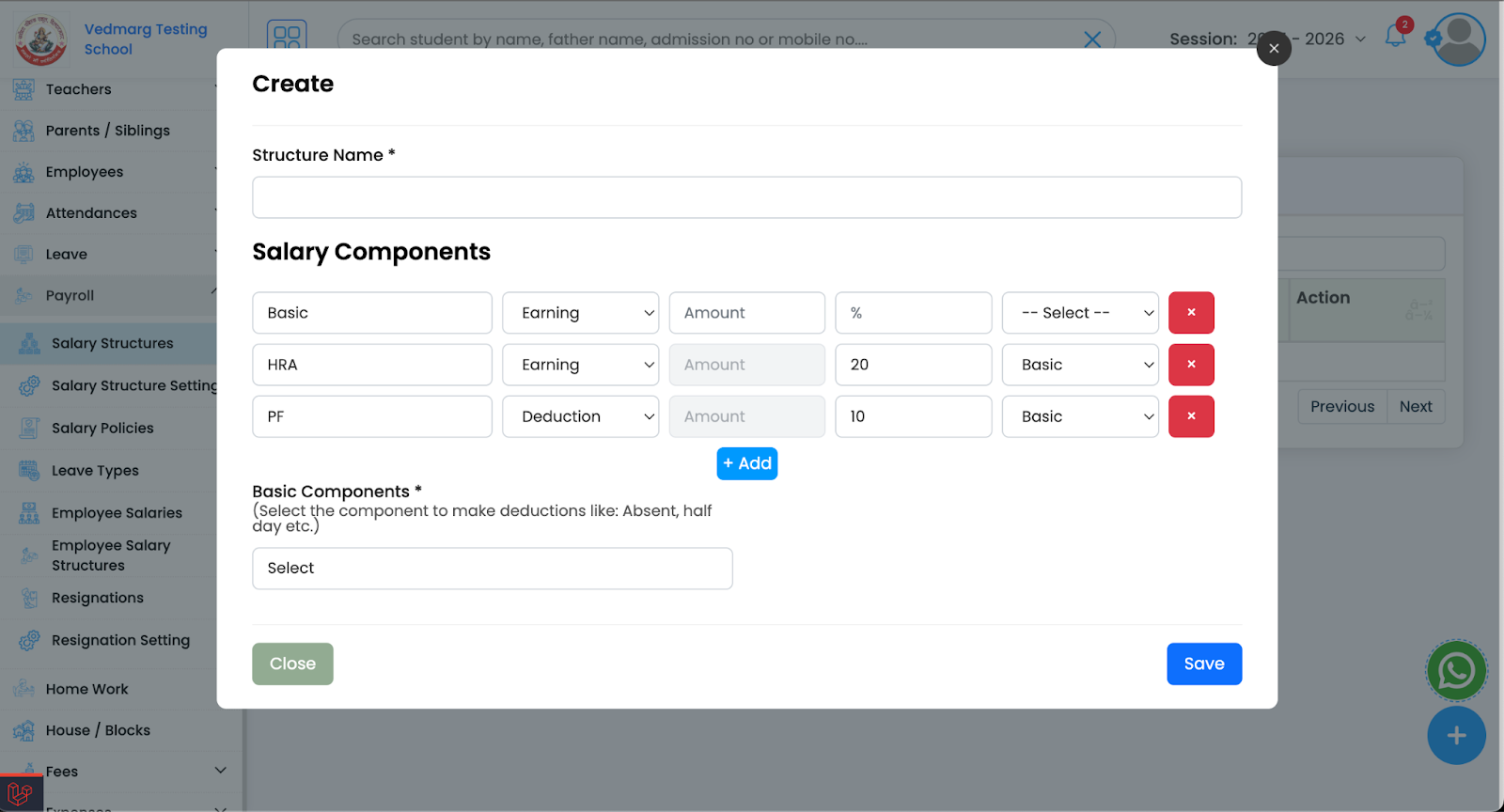Dismiss the dialog with the round X
1504x812 pixels.
(x=1274, y=49)
